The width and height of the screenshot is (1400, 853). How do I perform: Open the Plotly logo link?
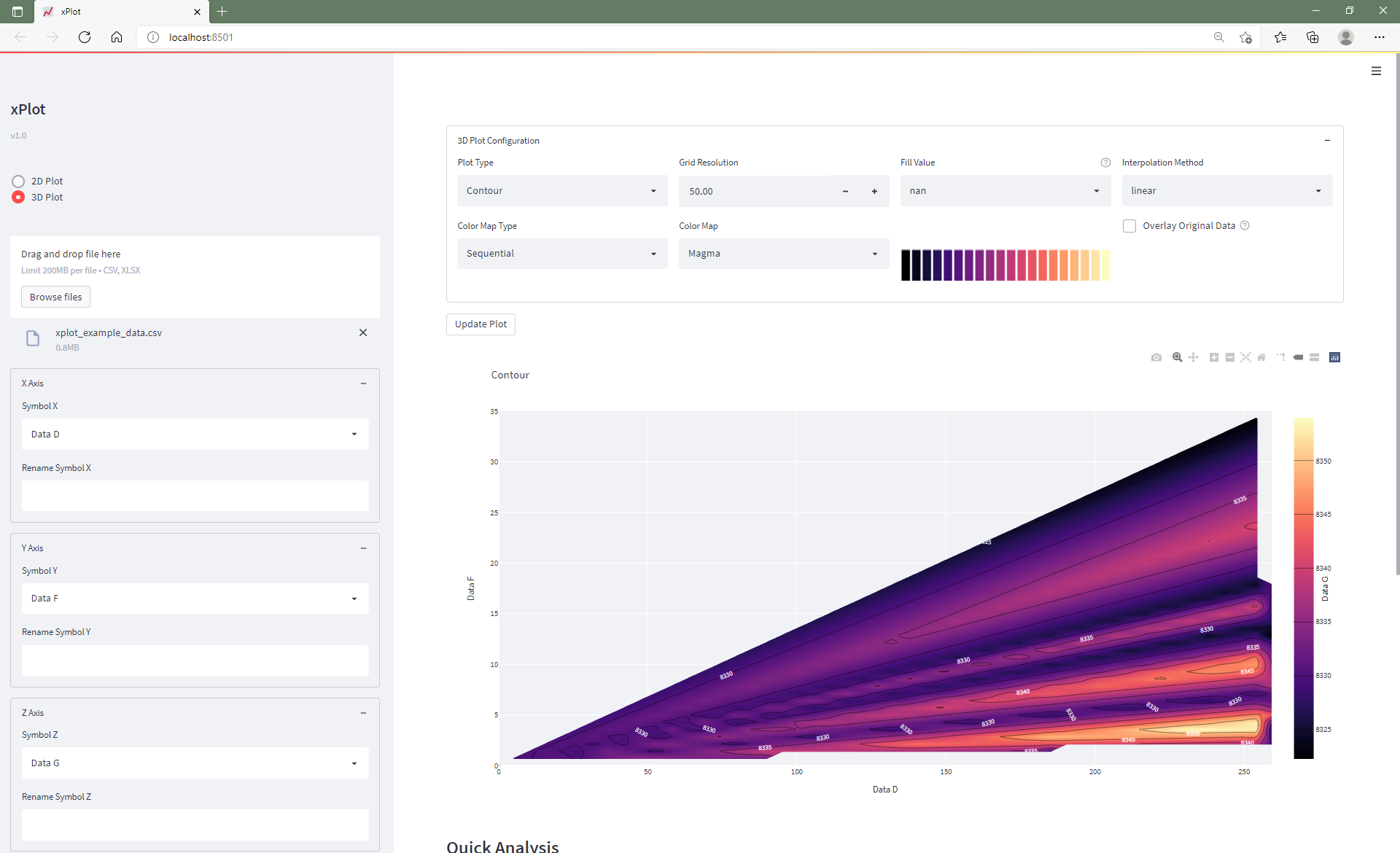click(1334, 357)
